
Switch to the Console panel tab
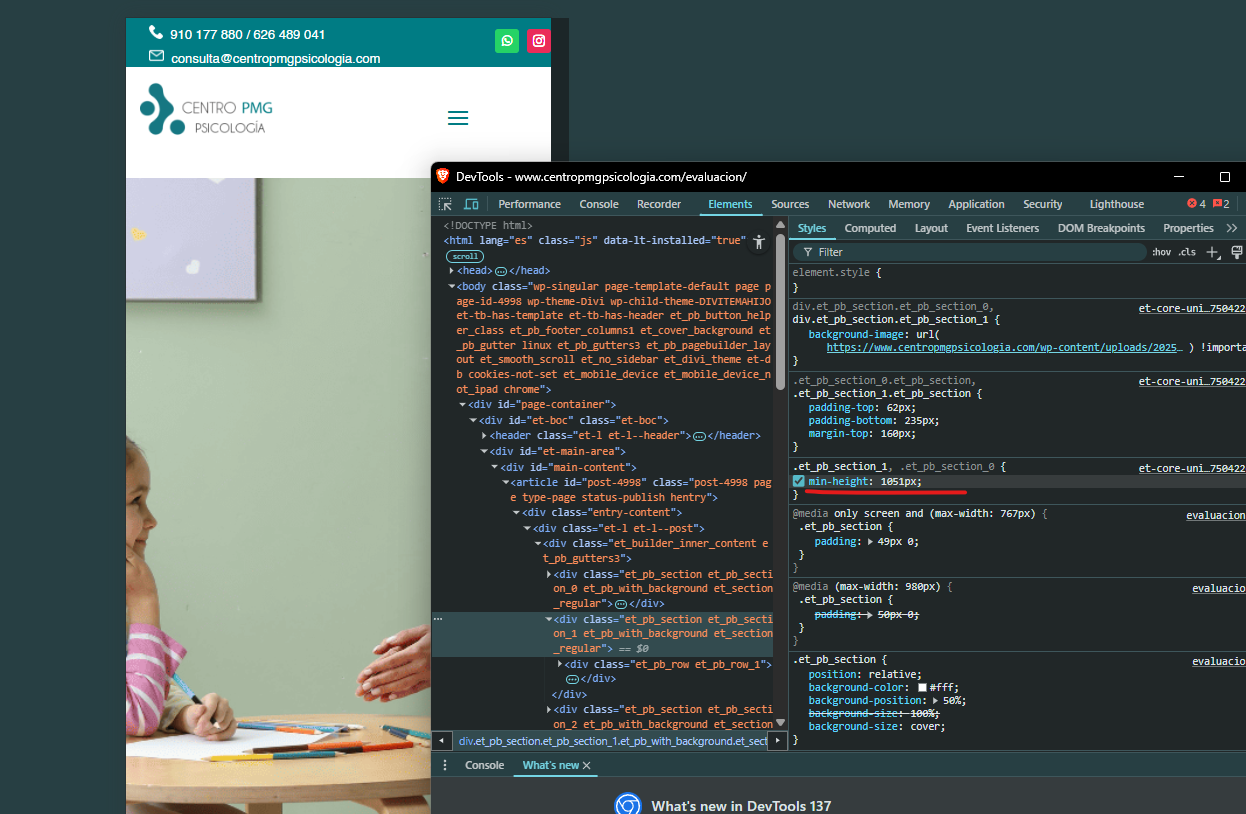[599, 204]
